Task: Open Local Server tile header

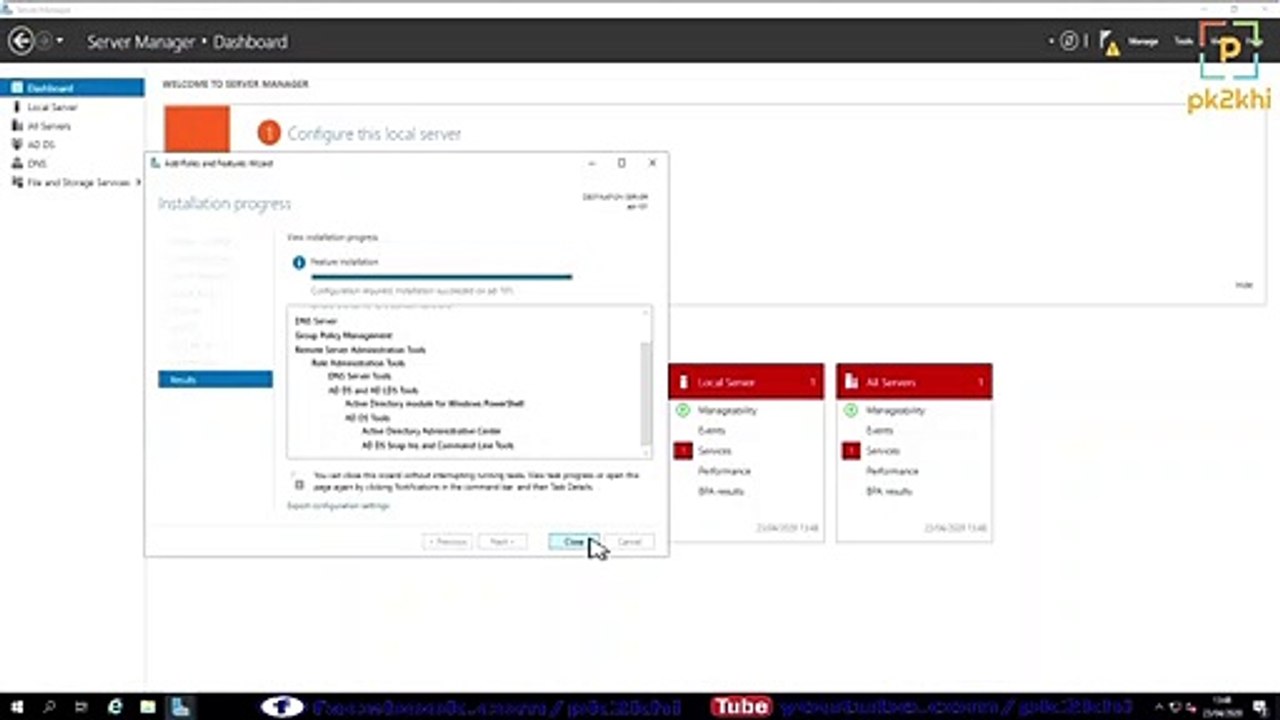Action: (746, 382)
